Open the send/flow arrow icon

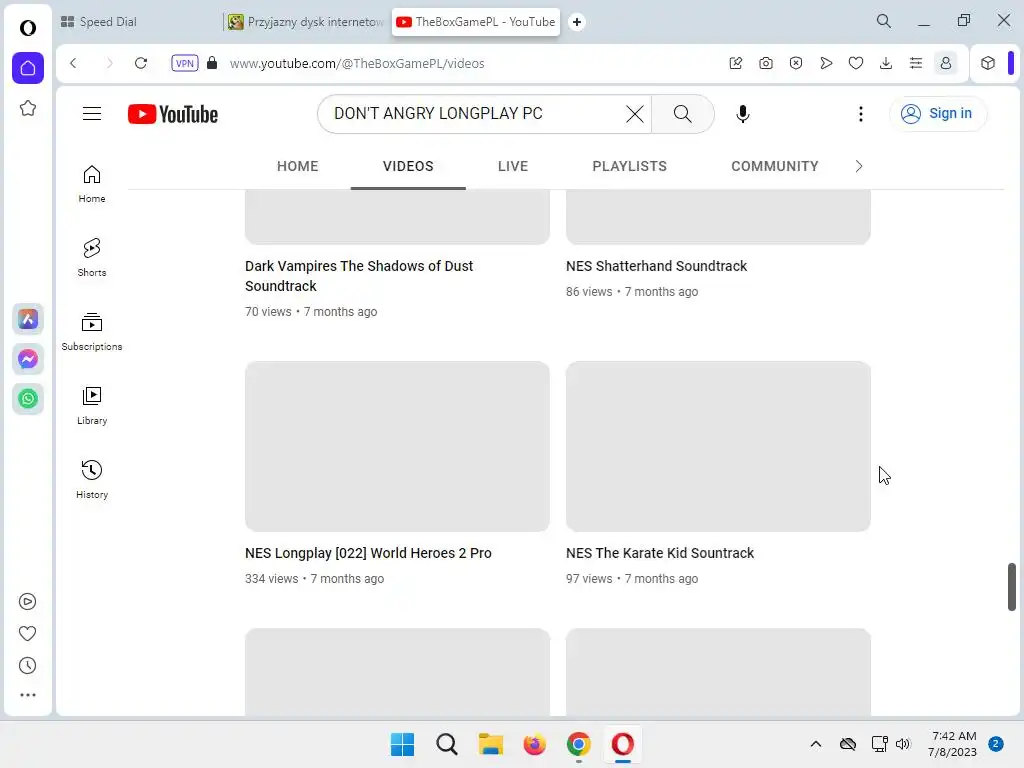tap(825, 63)
